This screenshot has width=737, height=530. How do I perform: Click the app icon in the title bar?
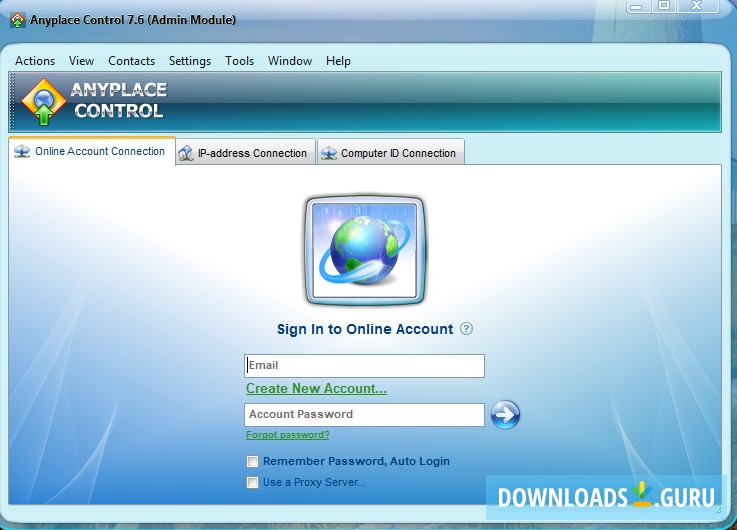[x=17, y=20]
